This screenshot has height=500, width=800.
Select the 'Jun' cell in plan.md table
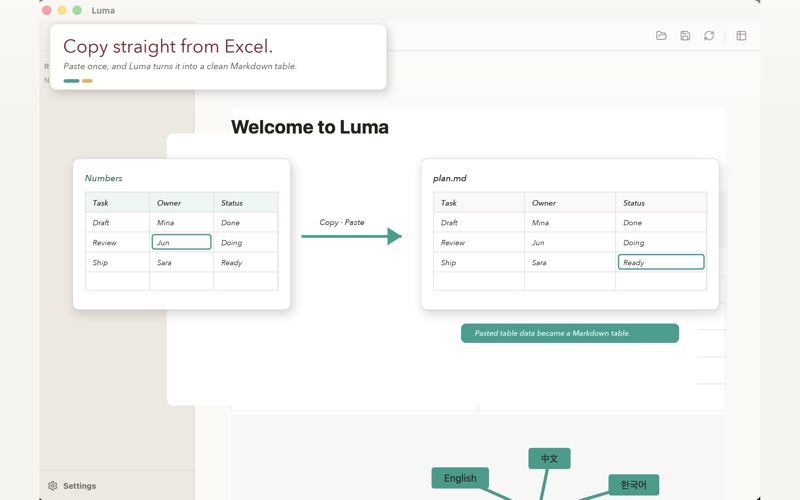[x=570, y=242]
